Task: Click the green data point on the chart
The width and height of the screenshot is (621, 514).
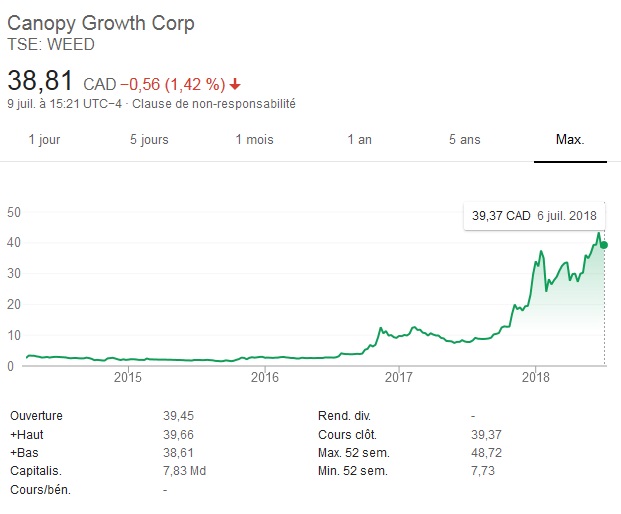Action: tap(603, 245)
